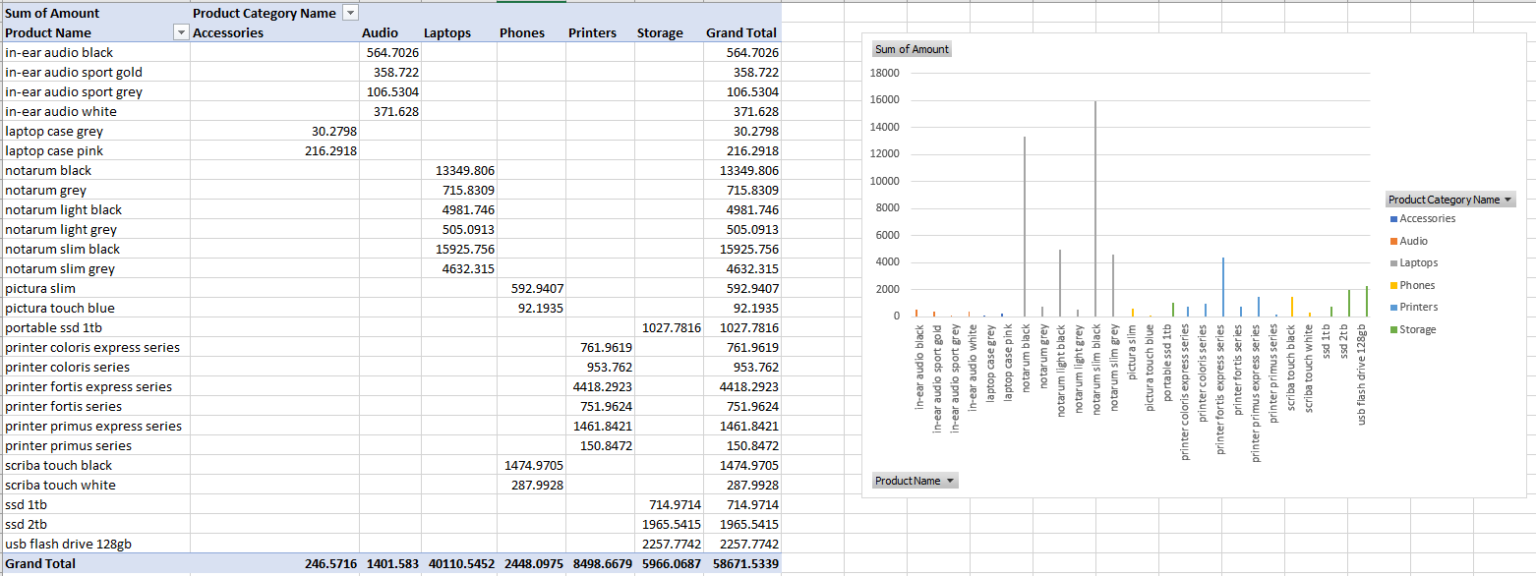Select the Storage legend color marker

click(x=1394, y=329)
